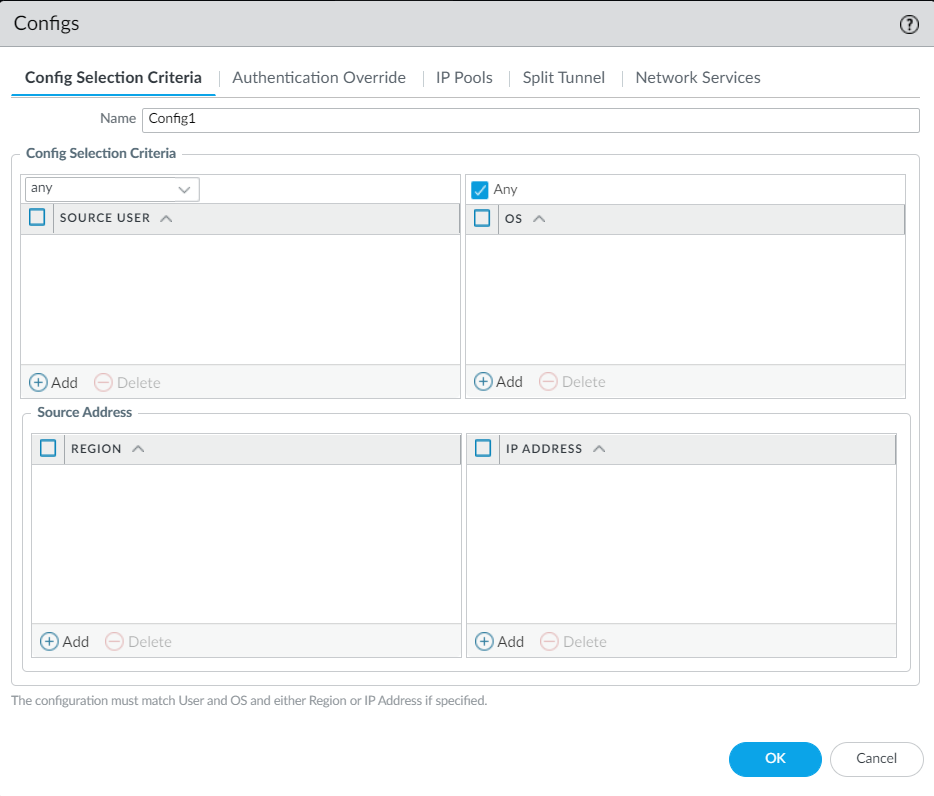Sort by the IP Address column arrow

[599, 449]
